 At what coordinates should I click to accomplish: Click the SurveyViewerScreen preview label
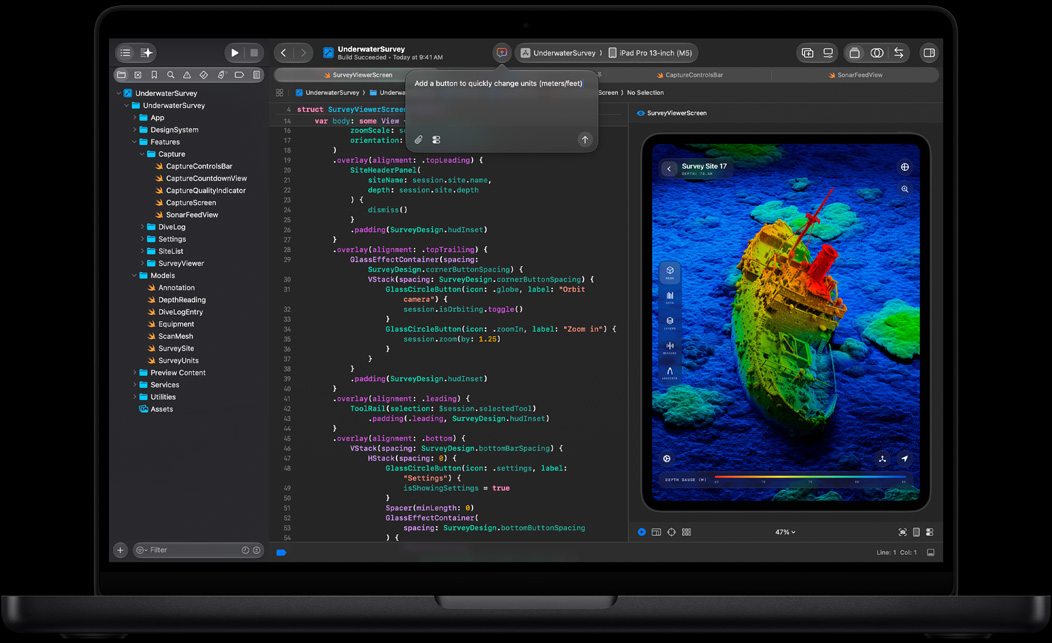[672, 113]
